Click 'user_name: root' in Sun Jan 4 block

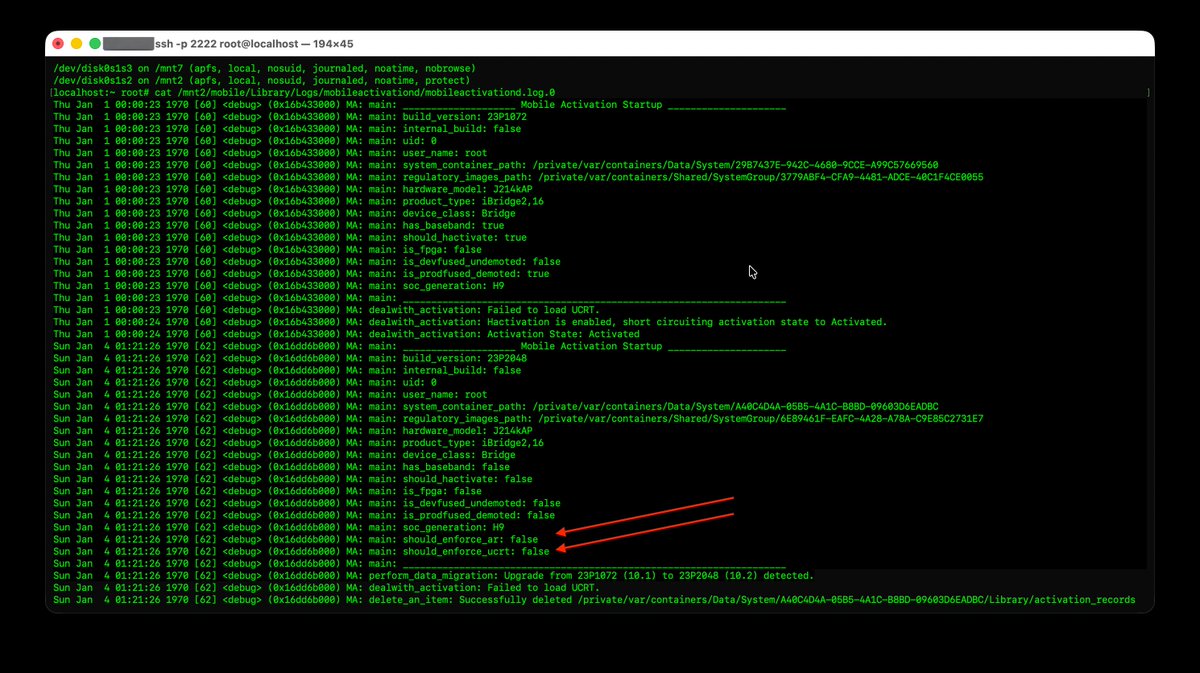point(445,395)
